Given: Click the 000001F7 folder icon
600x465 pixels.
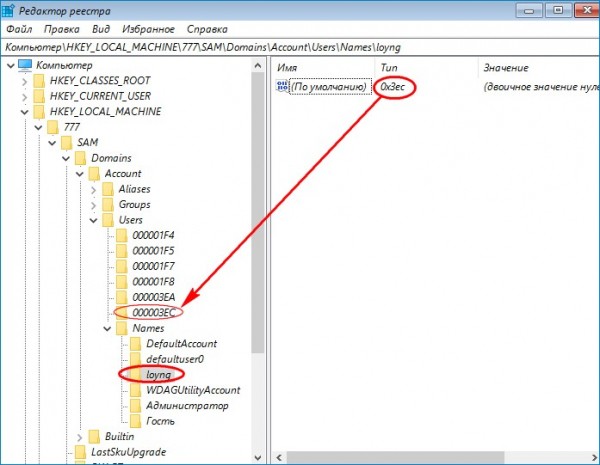Looking at the screenshot, I should pyautogui.click(x=122, y=266).
